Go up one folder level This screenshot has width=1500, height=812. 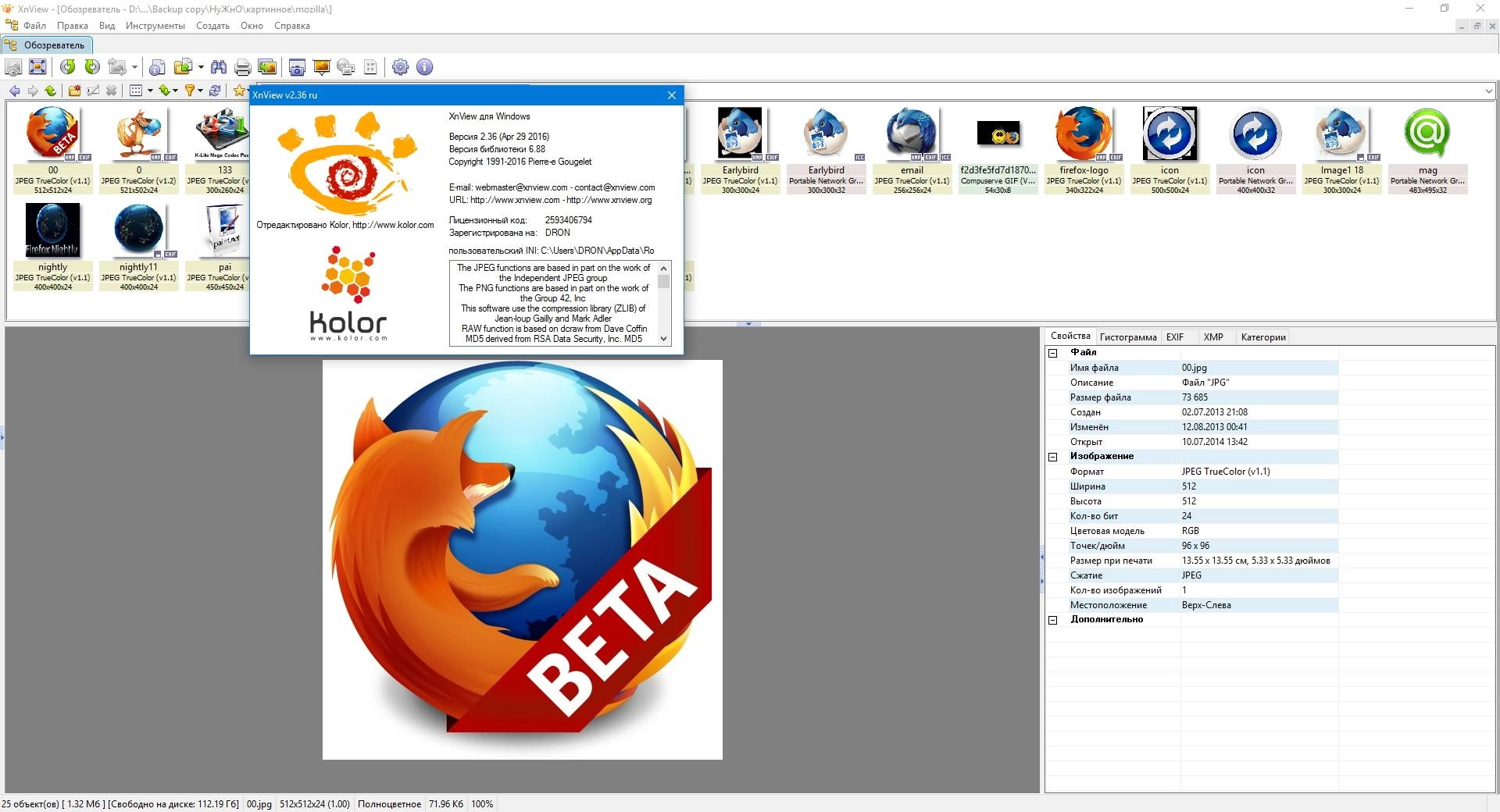tap(51, 91)
